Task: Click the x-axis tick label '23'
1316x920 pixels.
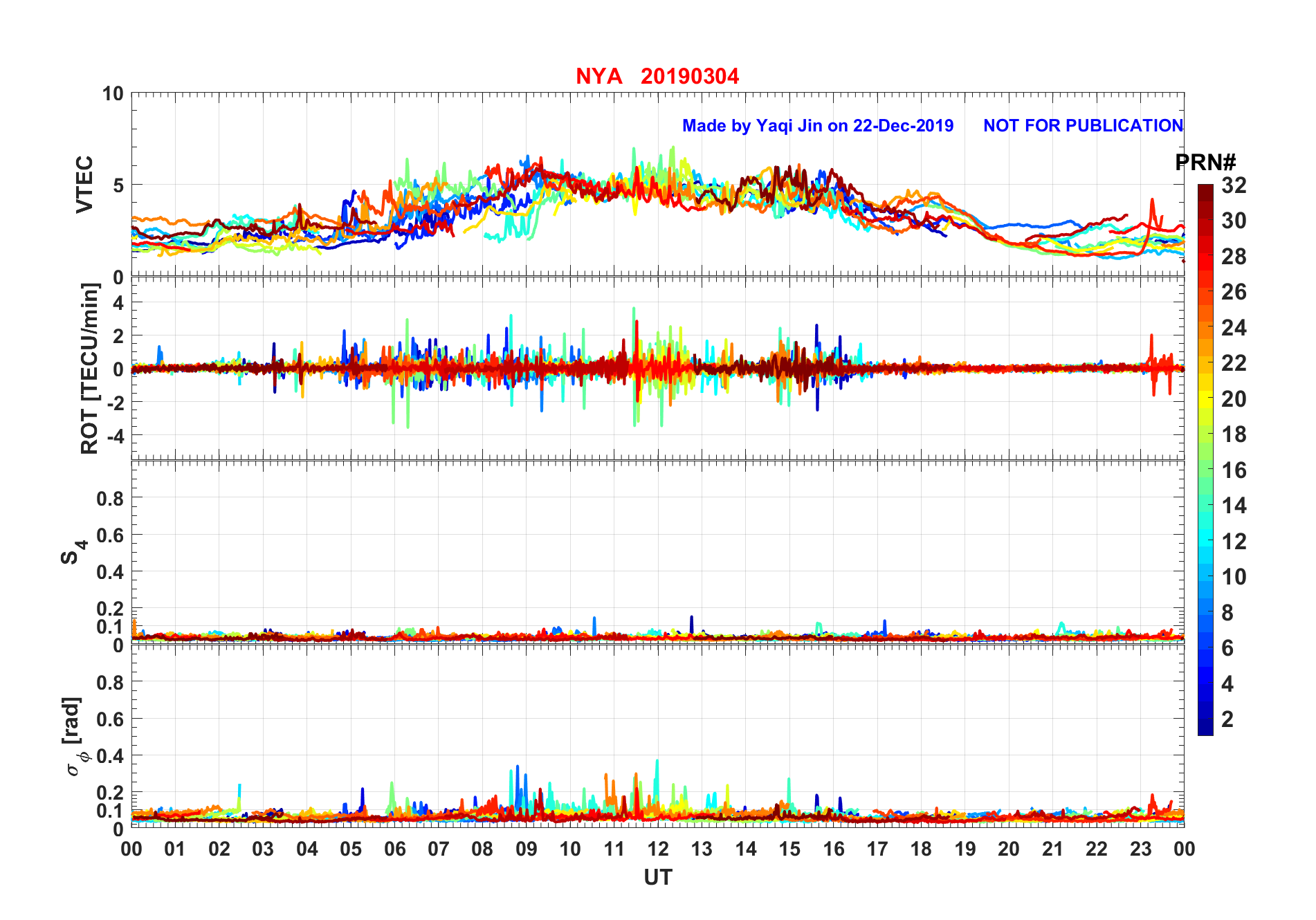Action: pos(1140,849)
